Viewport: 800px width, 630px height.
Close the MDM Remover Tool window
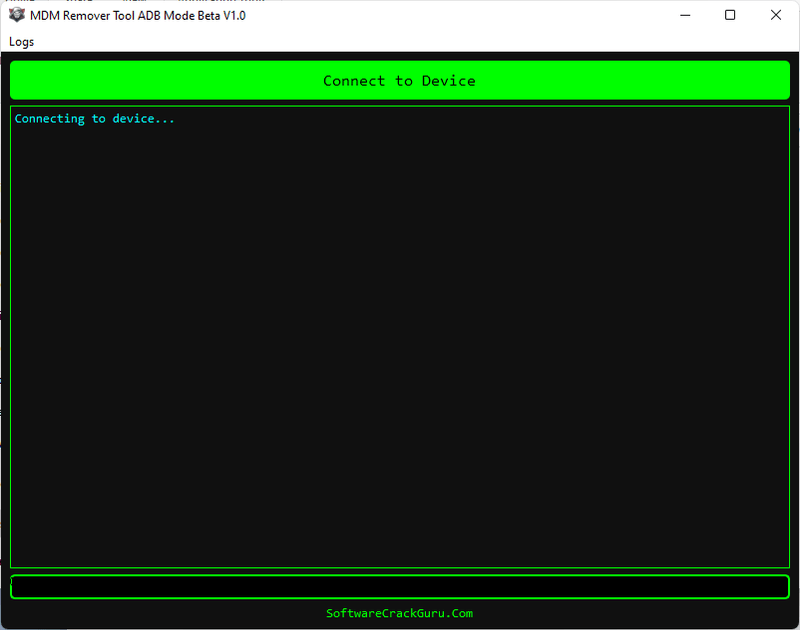pos(776,15)
